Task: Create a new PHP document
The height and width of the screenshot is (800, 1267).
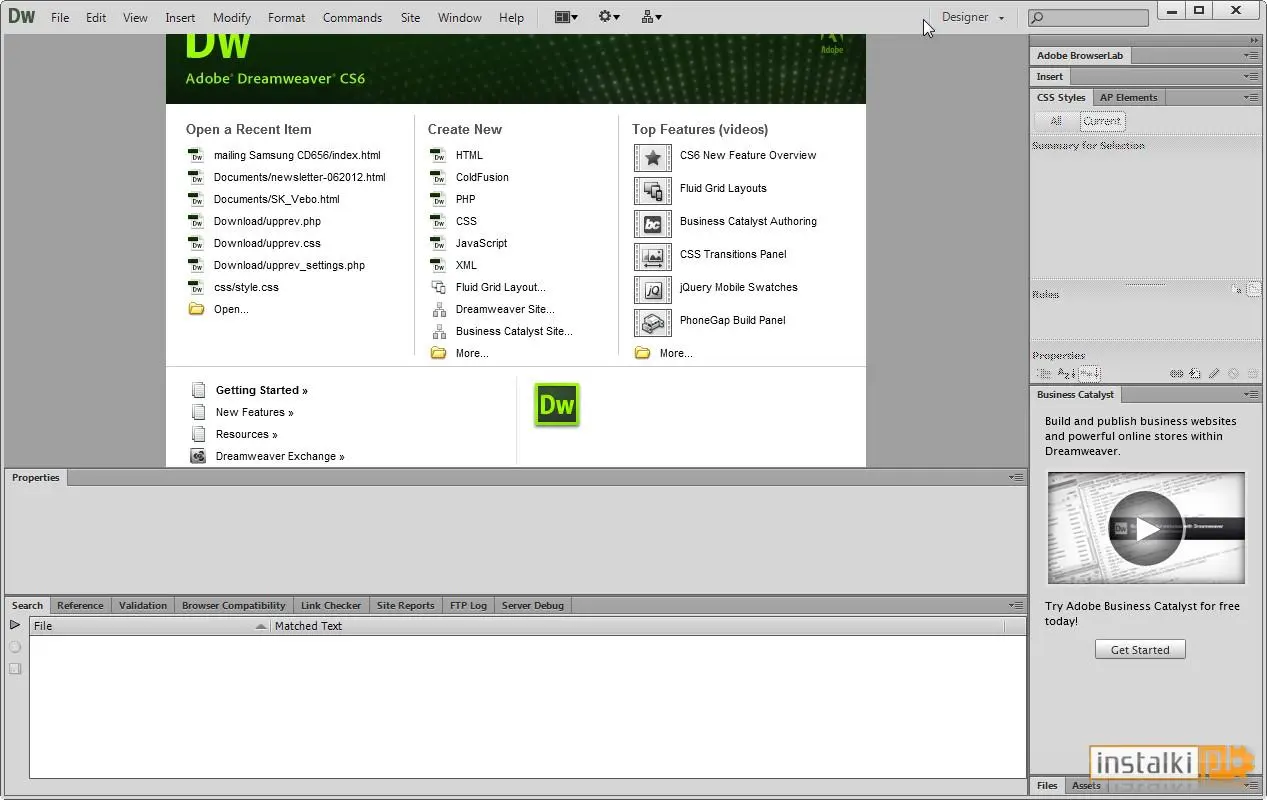Action: pos(465,199)
